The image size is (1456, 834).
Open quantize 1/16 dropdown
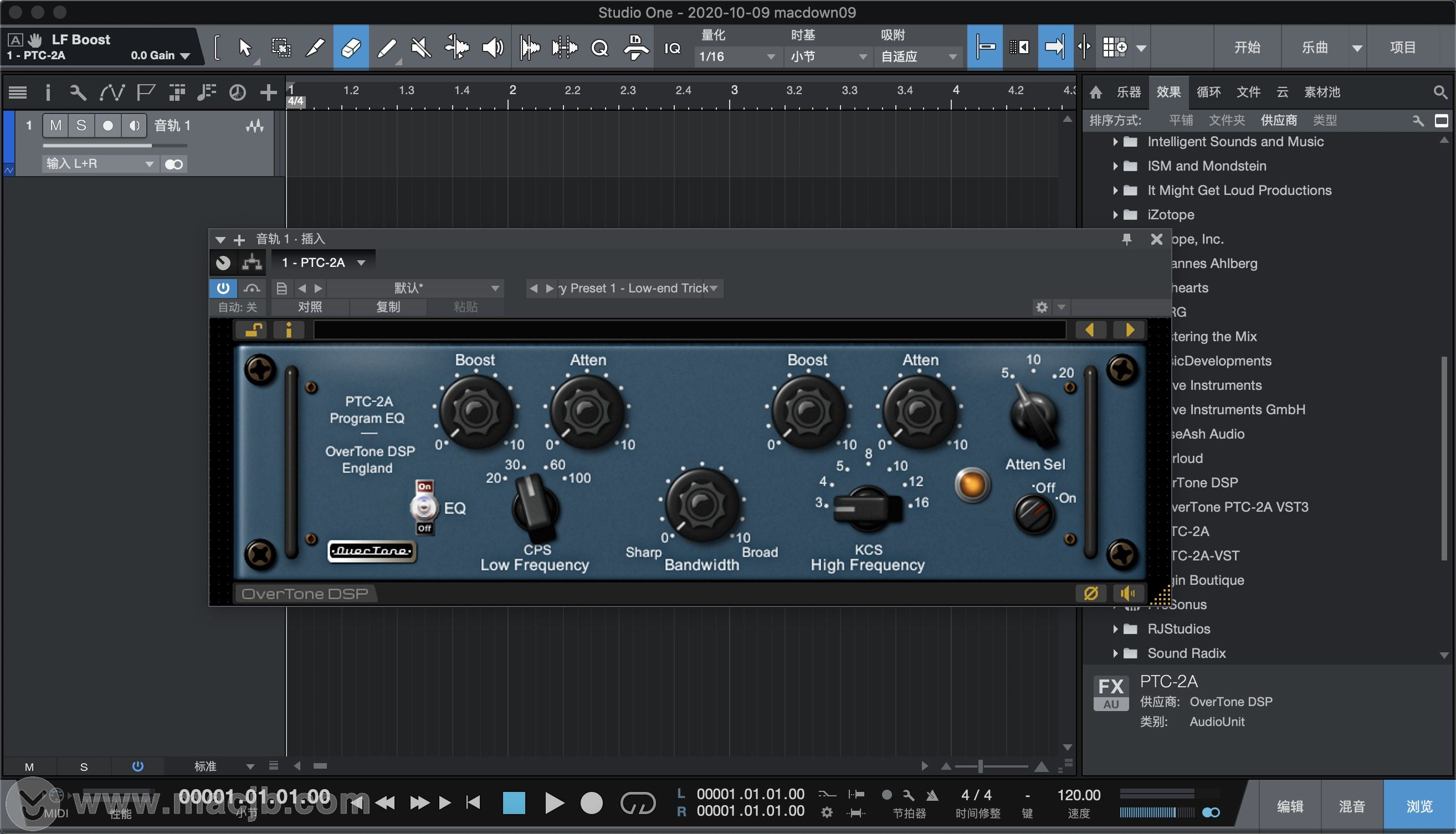[737, 56]
